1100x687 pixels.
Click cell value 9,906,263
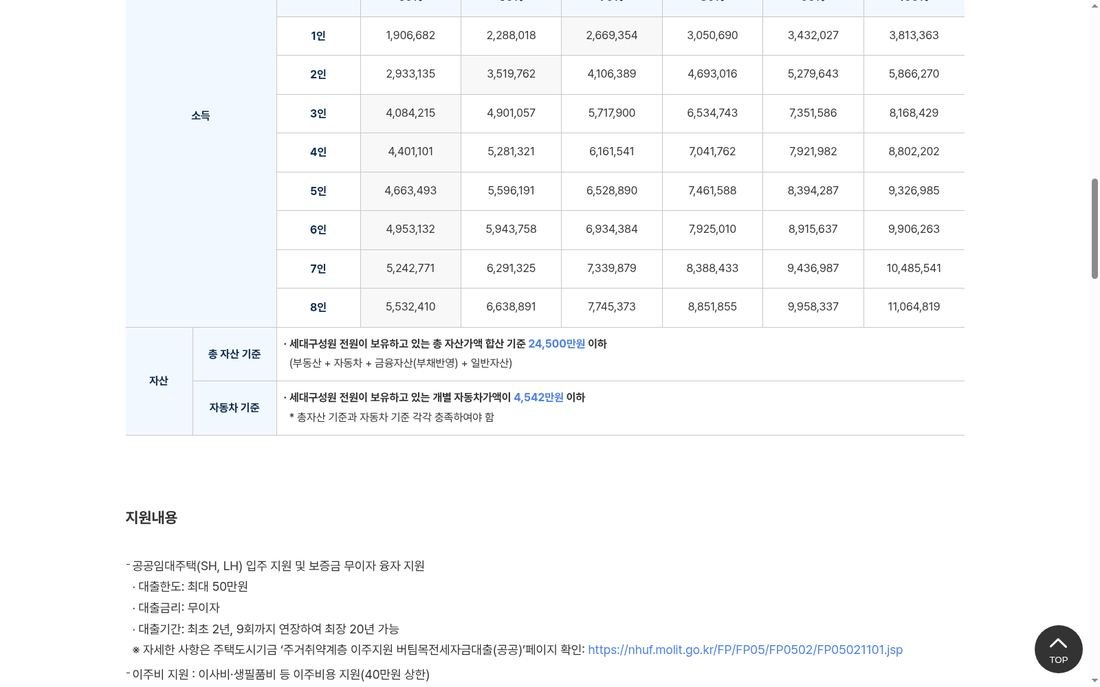(x=913, y=229)
